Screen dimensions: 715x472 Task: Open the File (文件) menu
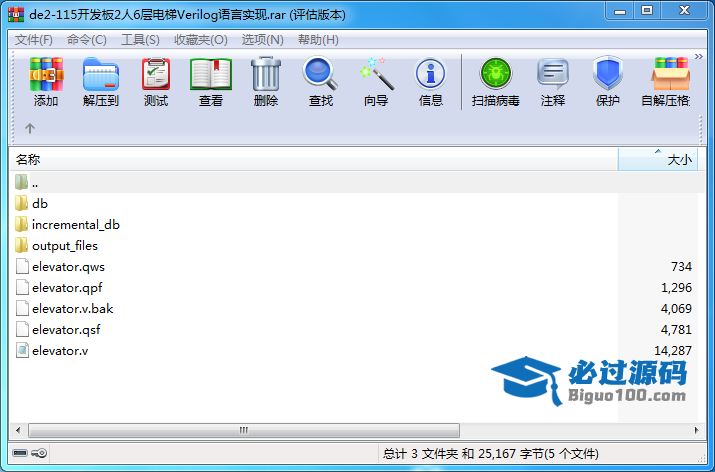click(x=34, y=40)
